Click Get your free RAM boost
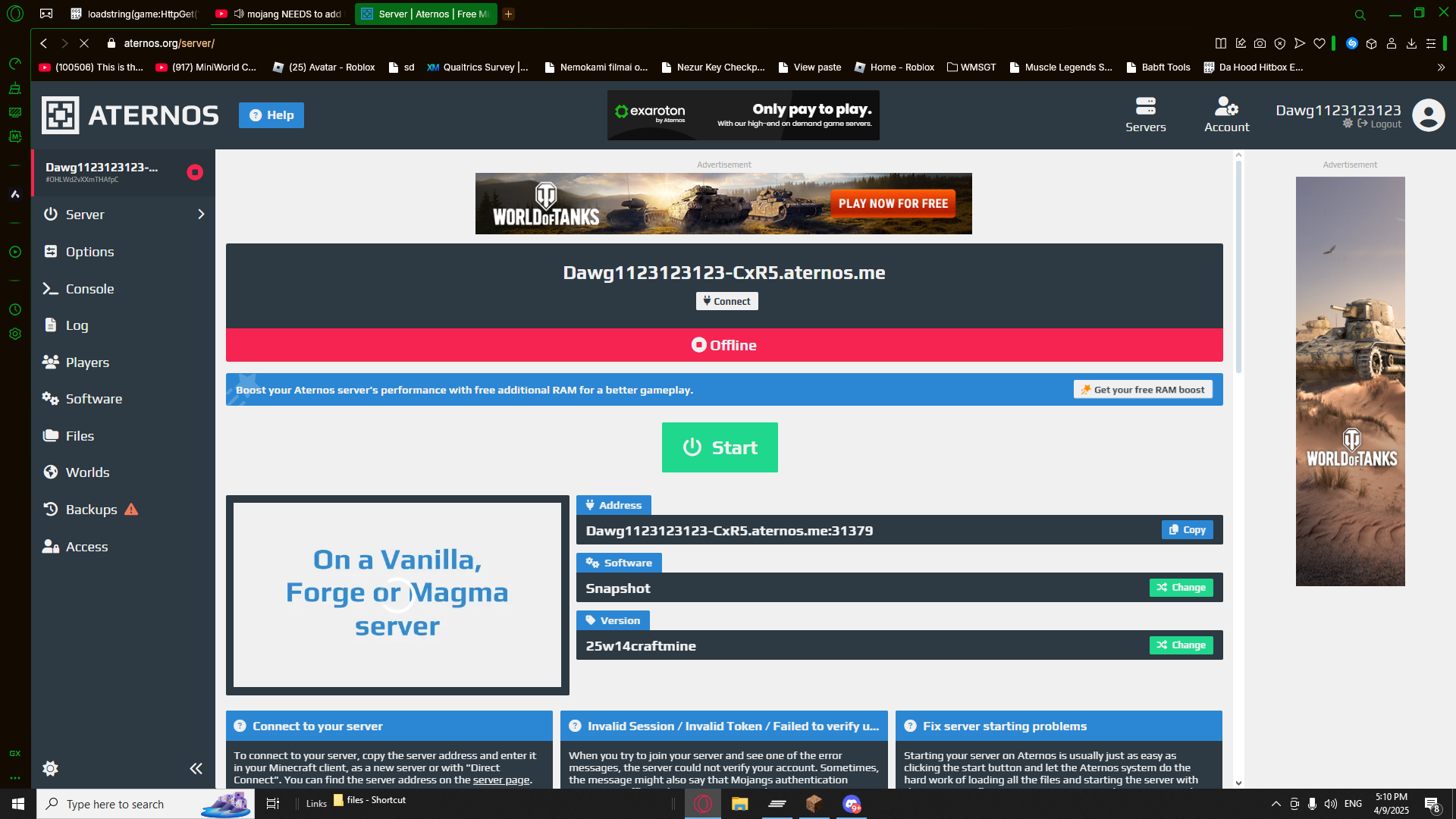 1143,390
